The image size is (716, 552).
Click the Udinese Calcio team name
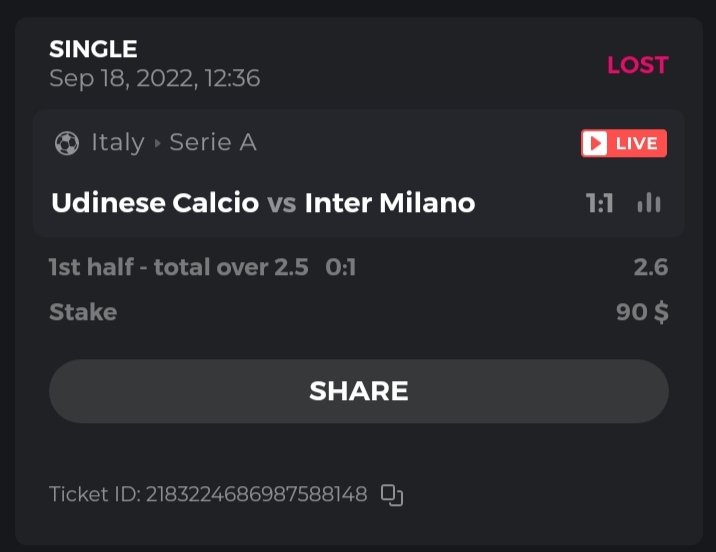coord(154,203)
